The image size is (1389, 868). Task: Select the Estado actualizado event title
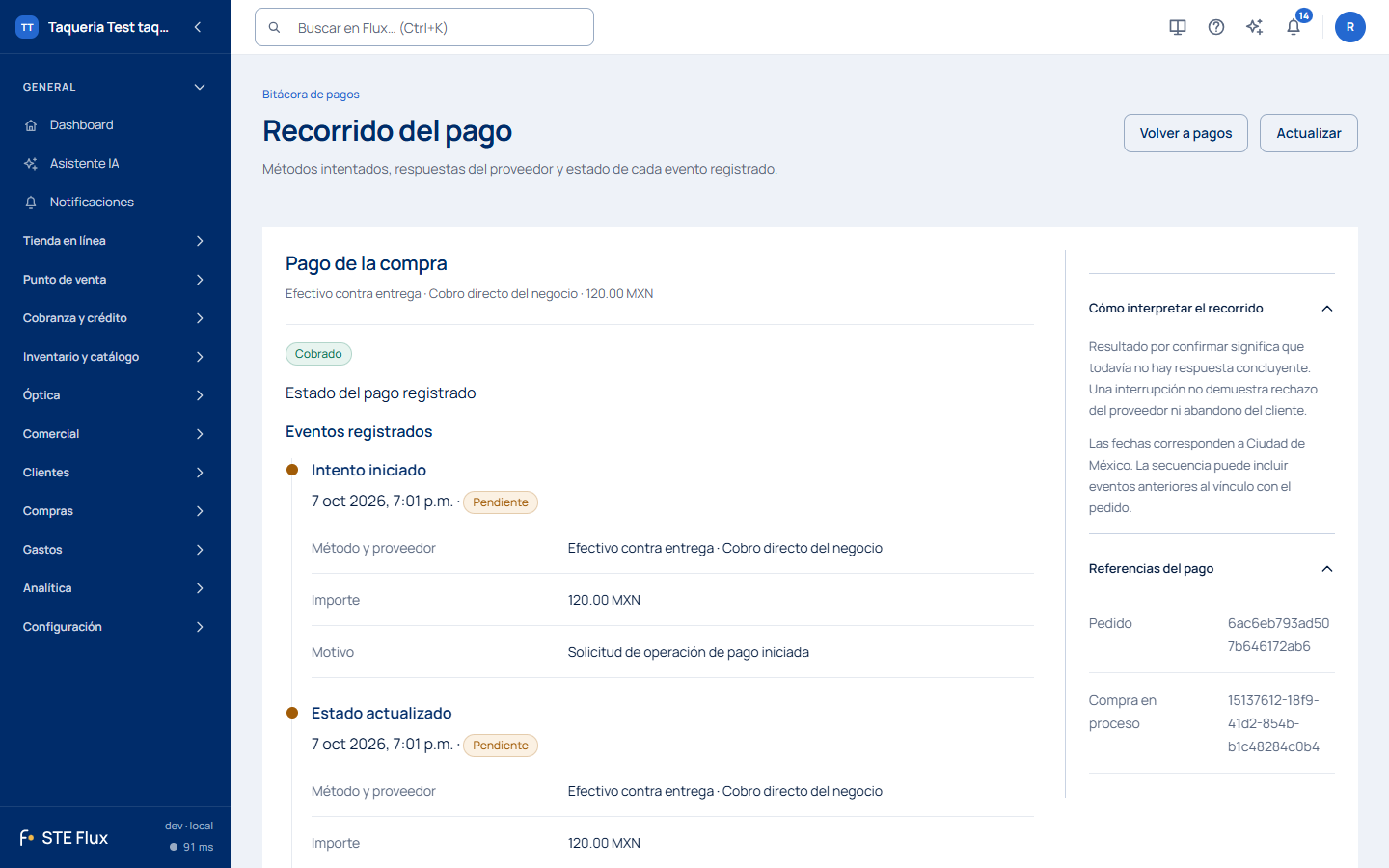381,713
